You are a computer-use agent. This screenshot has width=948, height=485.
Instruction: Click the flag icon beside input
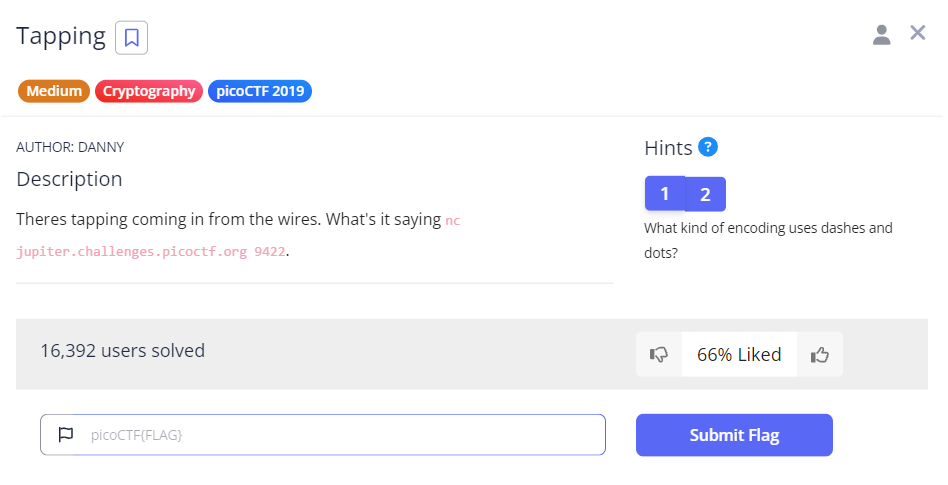pos(66,435)
